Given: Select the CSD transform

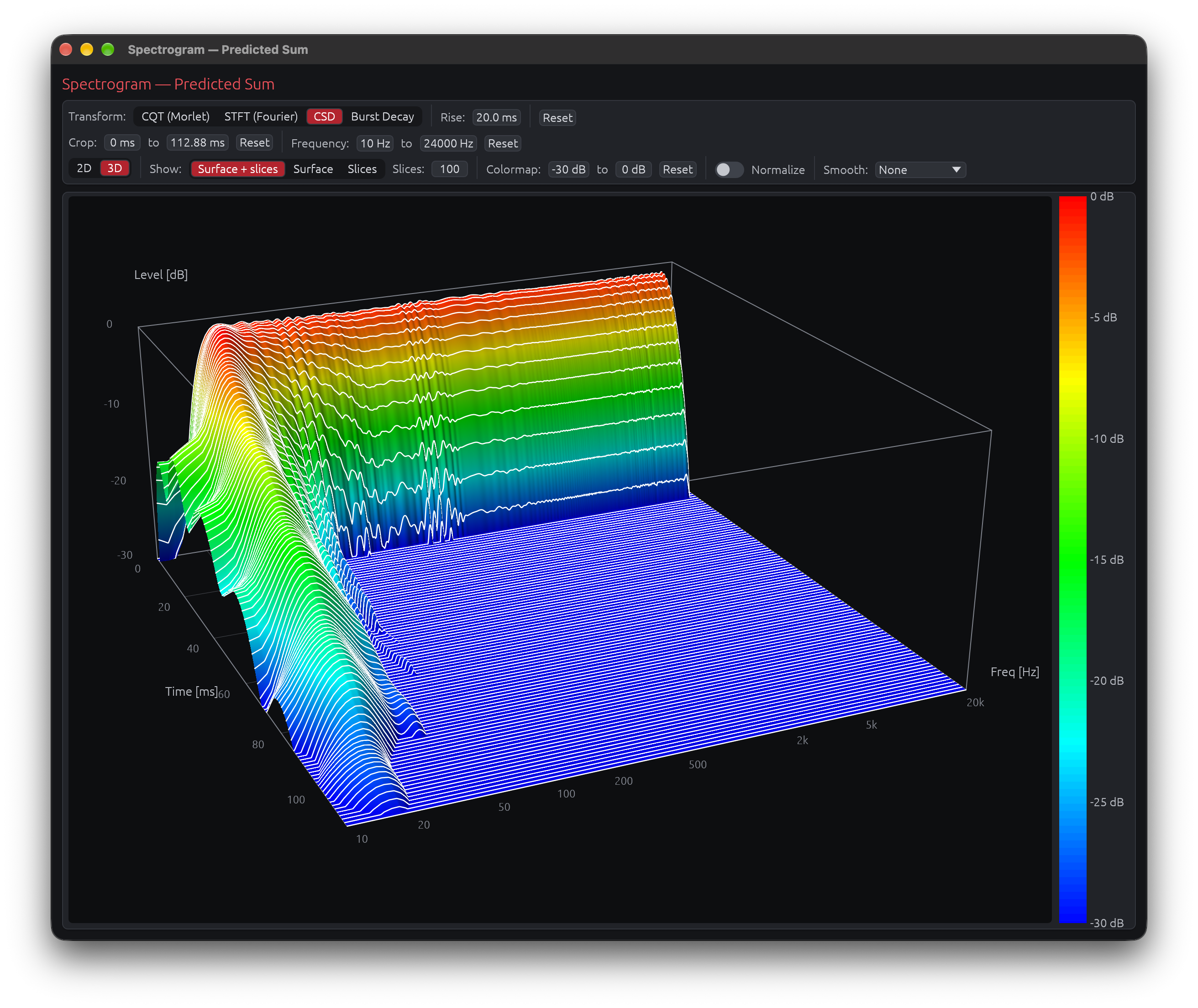Looking at the screenshot, I should coord(324,116).
